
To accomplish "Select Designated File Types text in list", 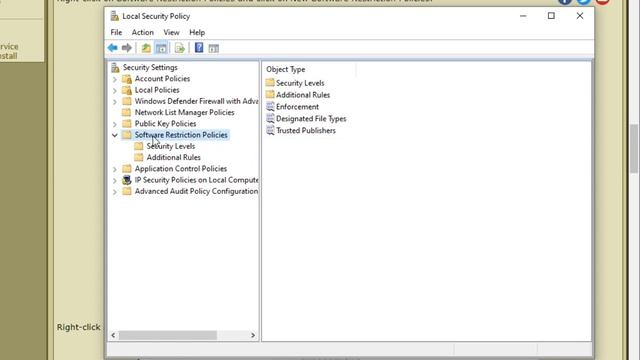I will coord(311,118).
